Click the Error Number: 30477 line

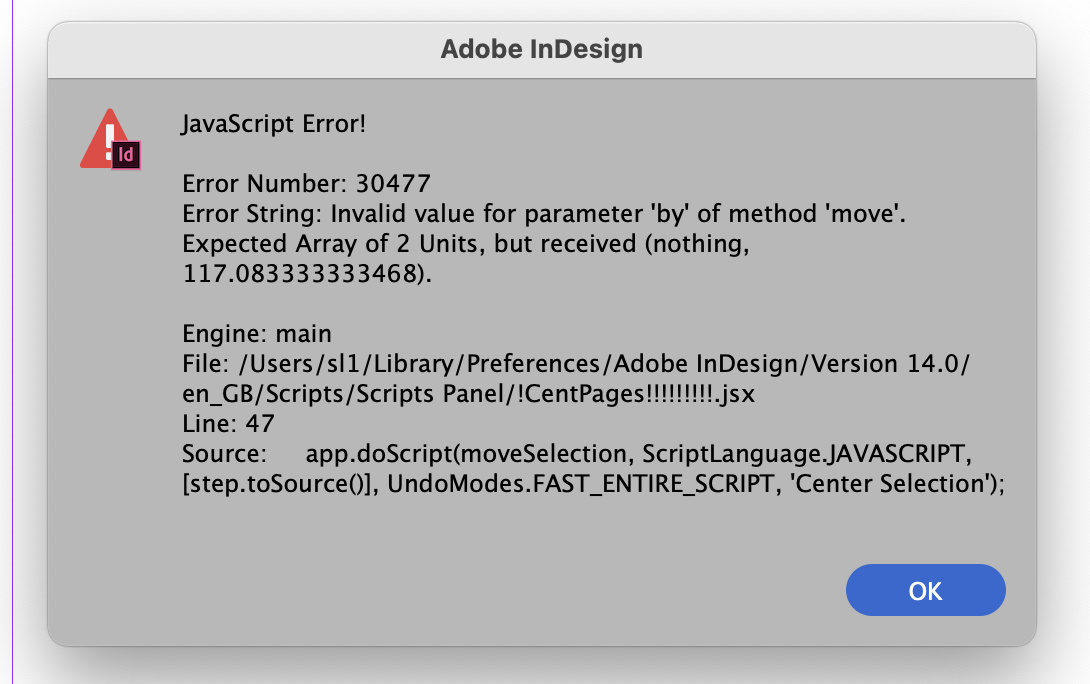[307, 184]
